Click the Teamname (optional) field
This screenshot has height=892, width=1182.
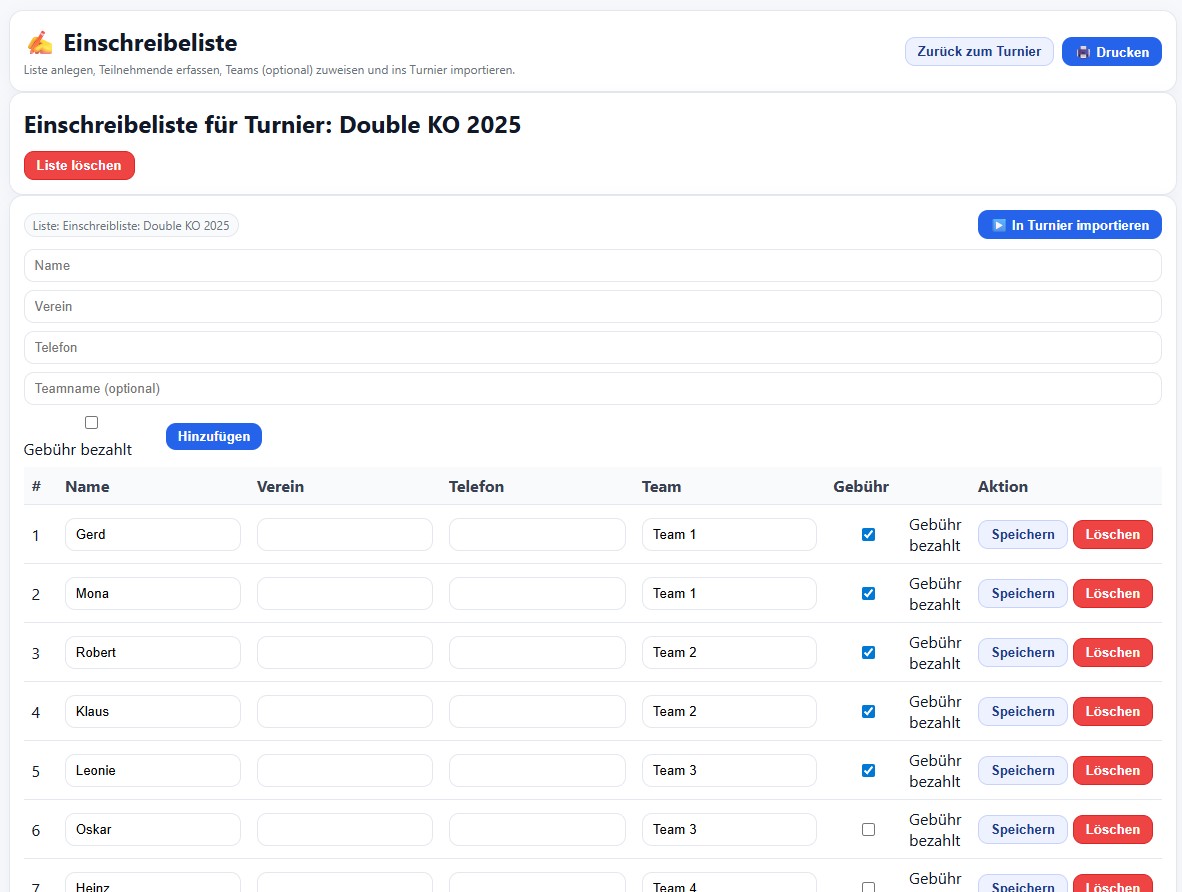coord(592,389)
